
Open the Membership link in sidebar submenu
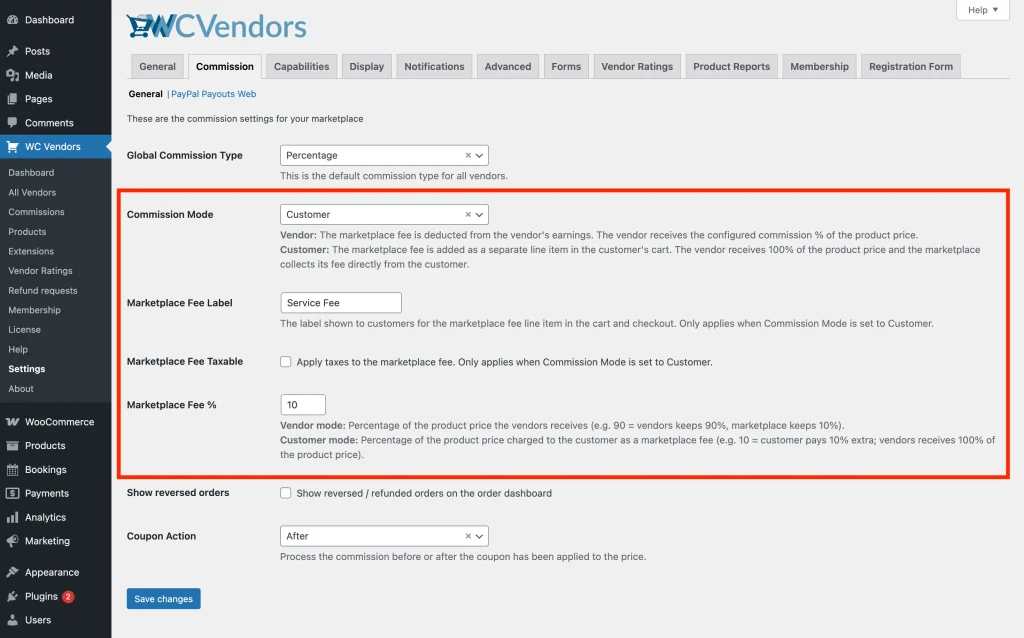tap(35, 310)
